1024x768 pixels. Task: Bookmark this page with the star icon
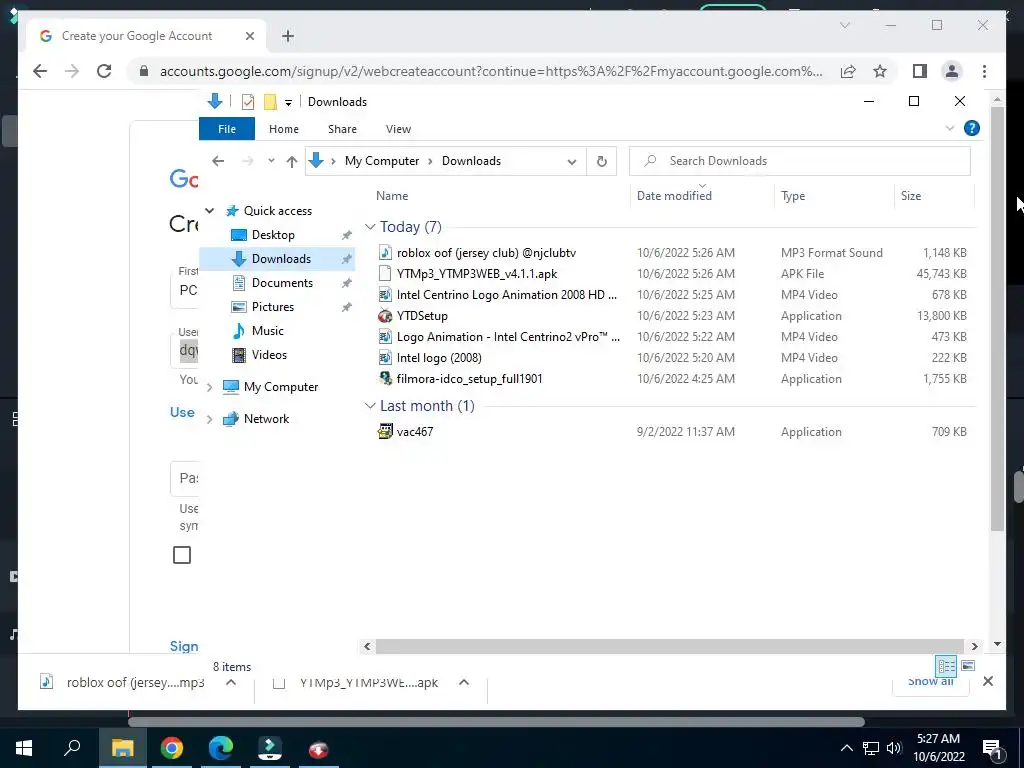pyautogui.click(x=880, y=71)
